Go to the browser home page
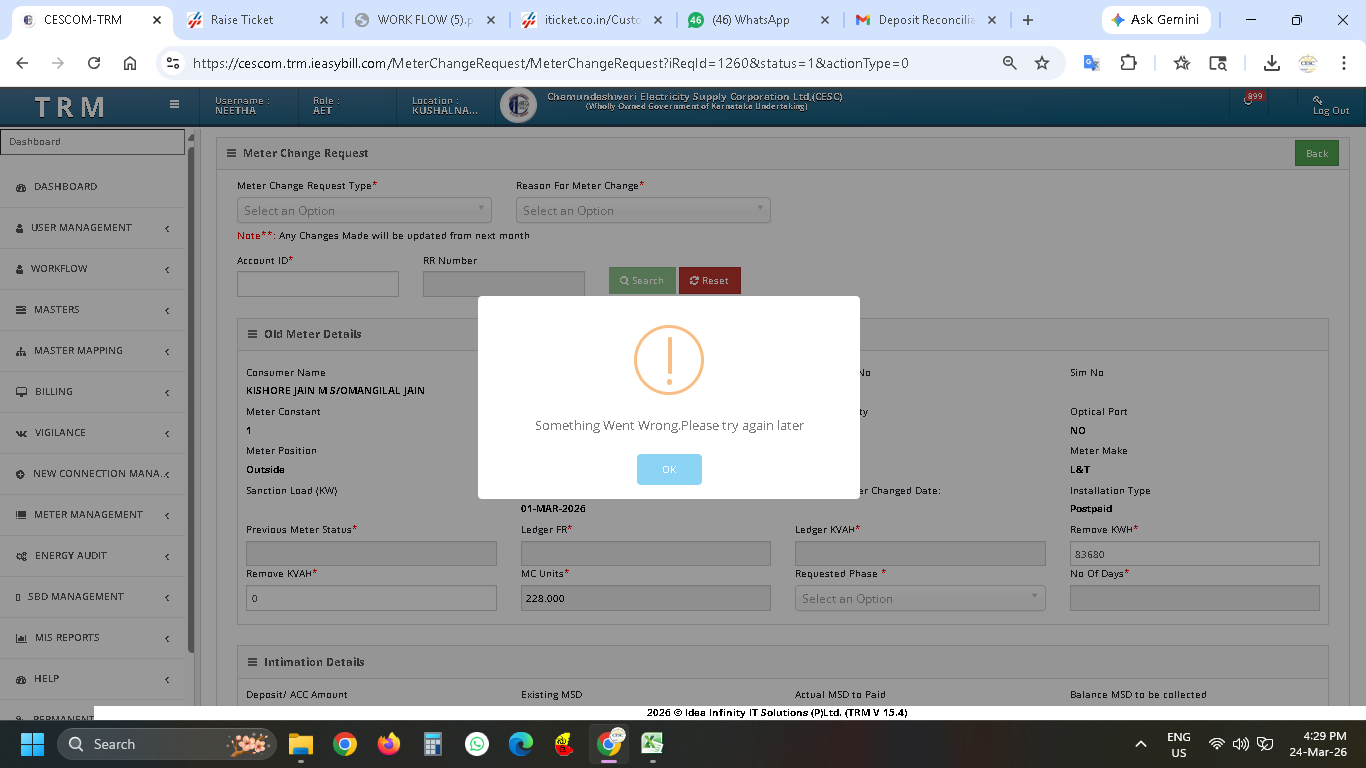The width and height of the screenshot is (1366, 768). pyautogui.click(x=130, y=63)
